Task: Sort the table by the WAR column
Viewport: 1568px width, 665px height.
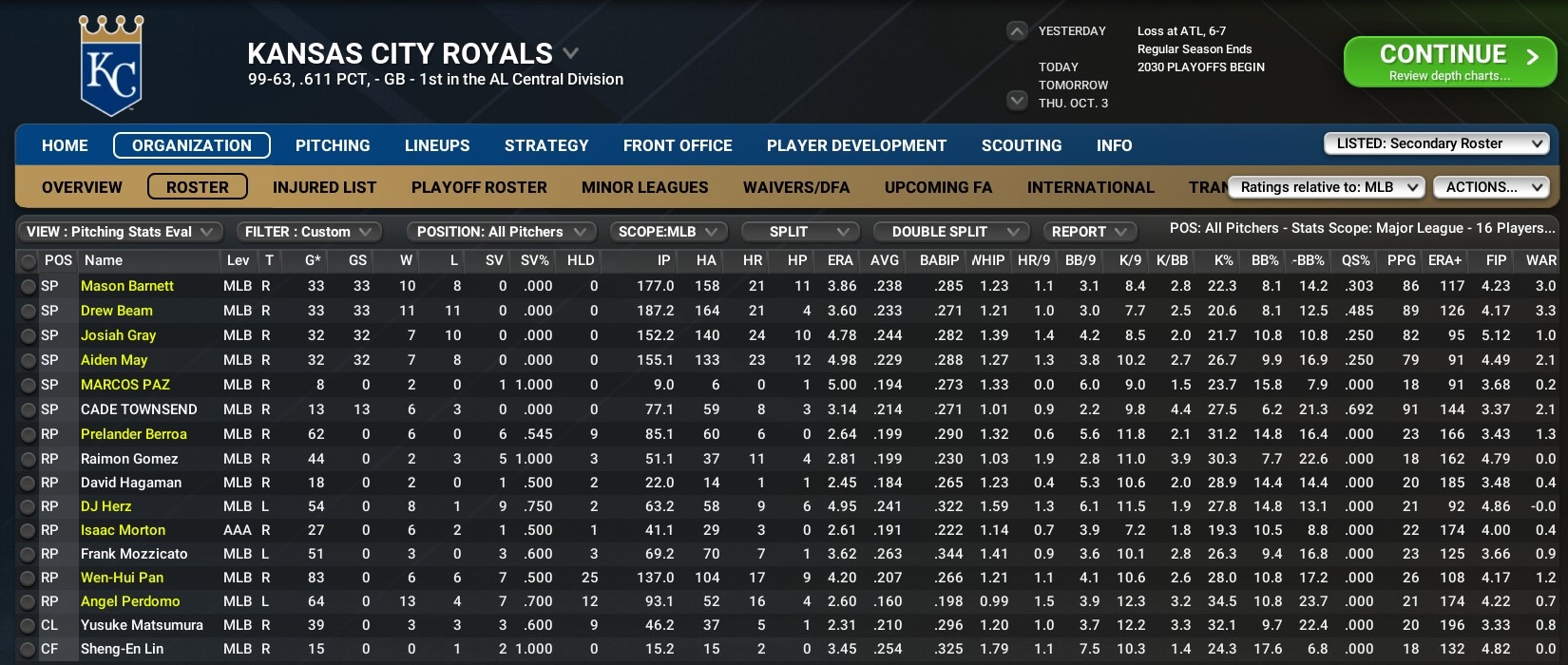Action: click(x=1540, y=260)
